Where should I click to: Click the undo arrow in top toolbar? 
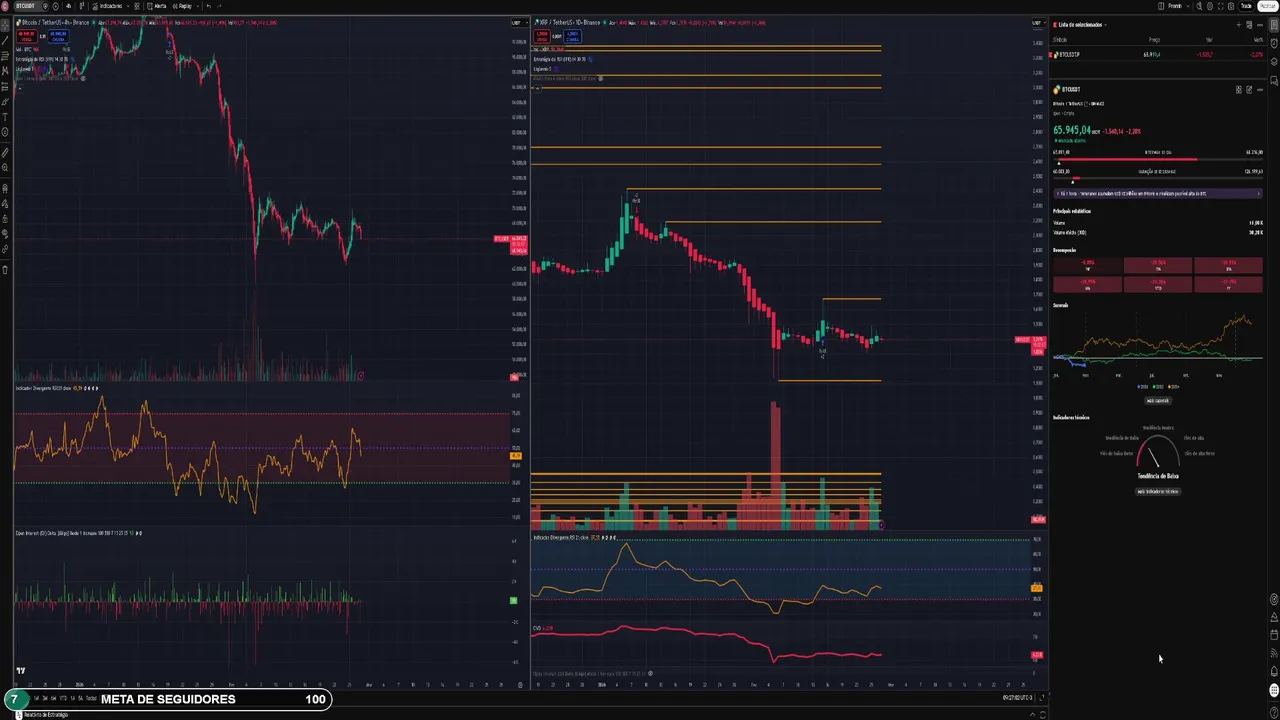point(209,6)
